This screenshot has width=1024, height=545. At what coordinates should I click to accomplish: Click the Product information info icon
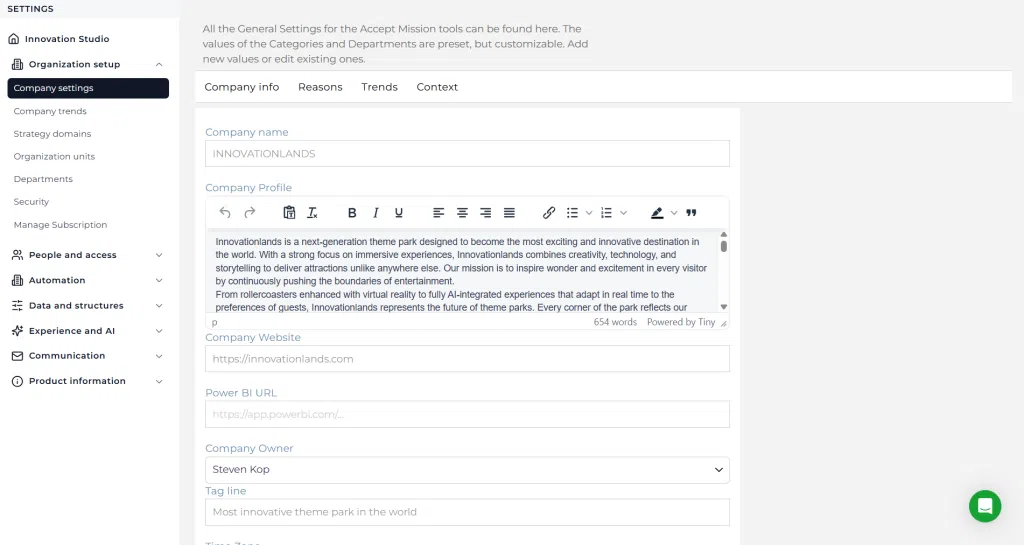click(x=18, y=381)
